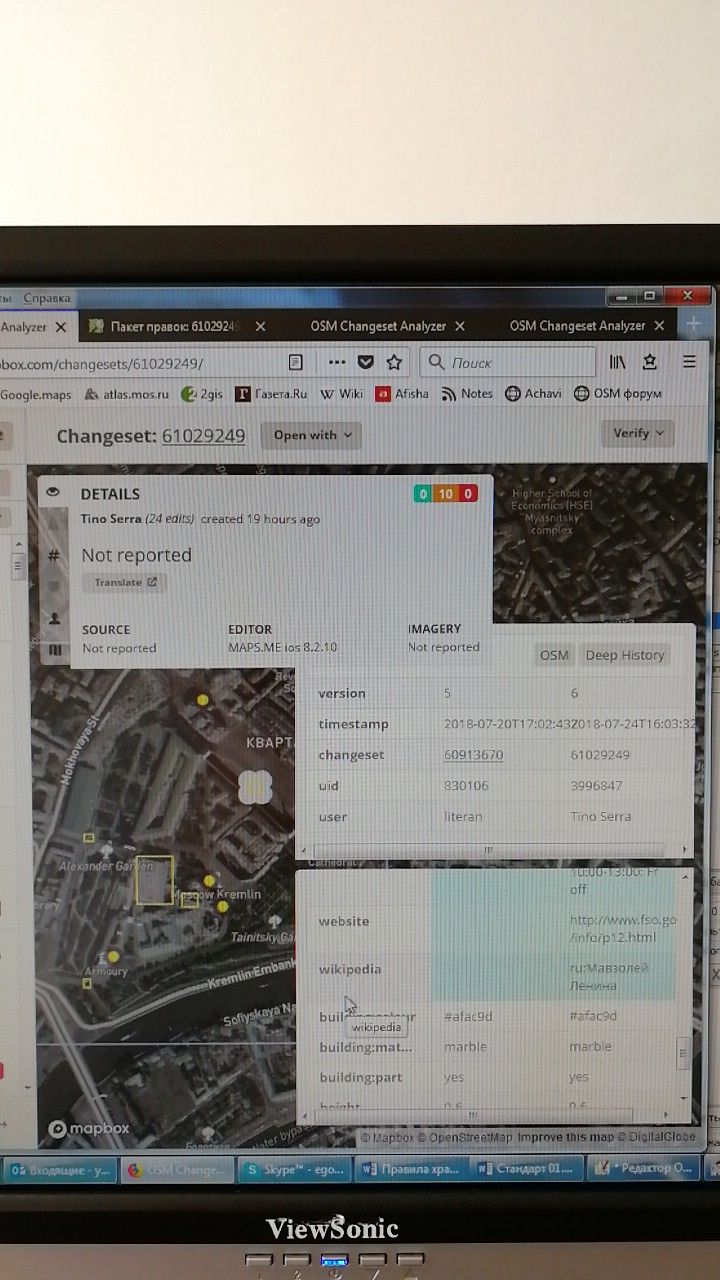Click the Поиск search field
The image size is (720, 1280).
pos(506,362)
